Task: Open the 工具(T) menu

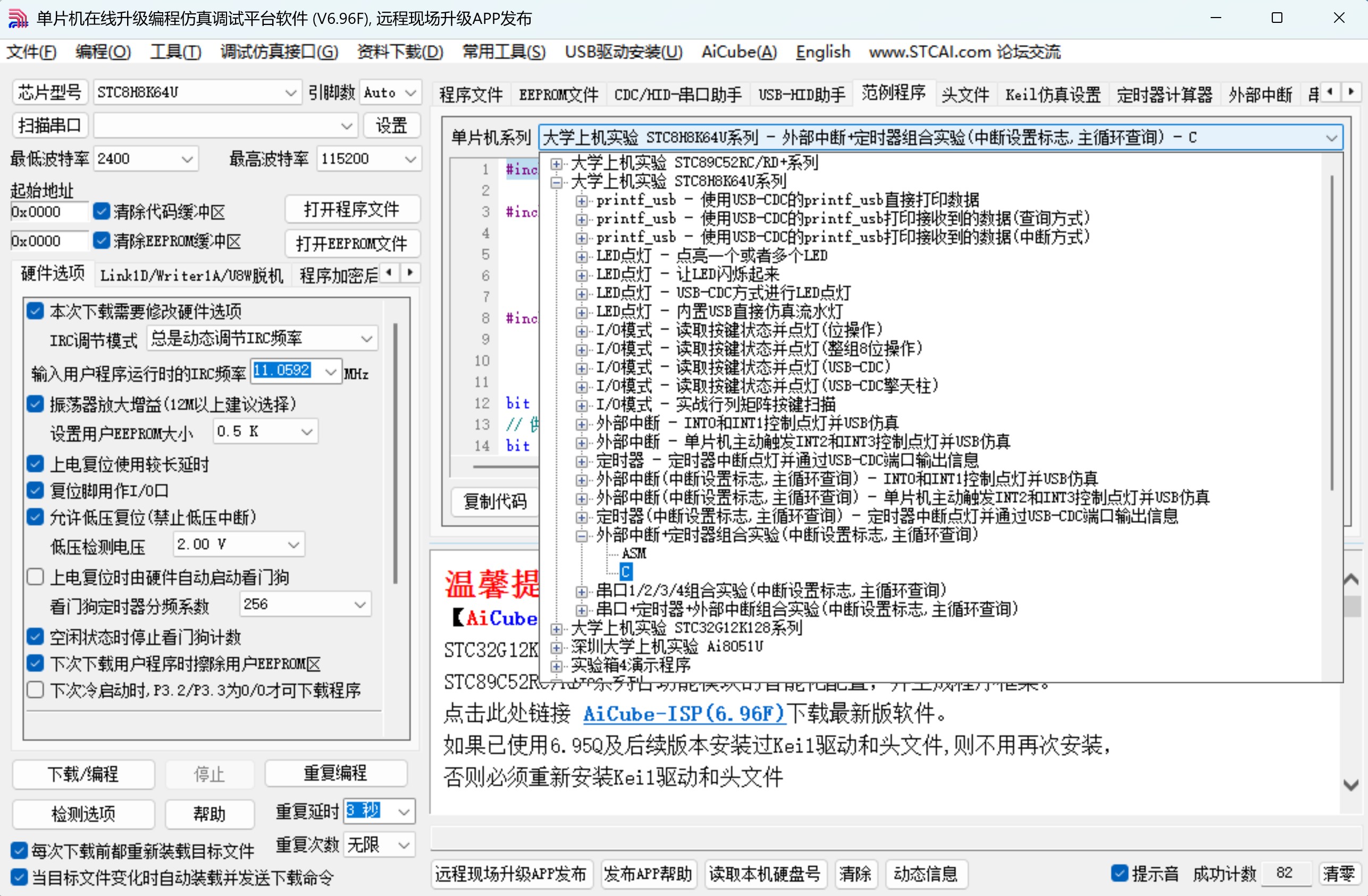Action: click(x=175, y=52)
